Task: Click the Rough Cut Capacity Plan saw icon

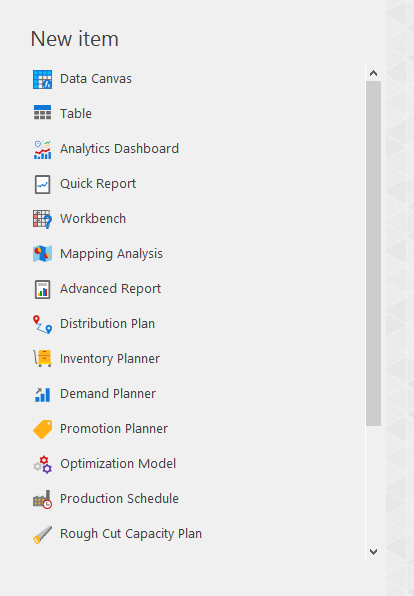Action: pos(42,534)
